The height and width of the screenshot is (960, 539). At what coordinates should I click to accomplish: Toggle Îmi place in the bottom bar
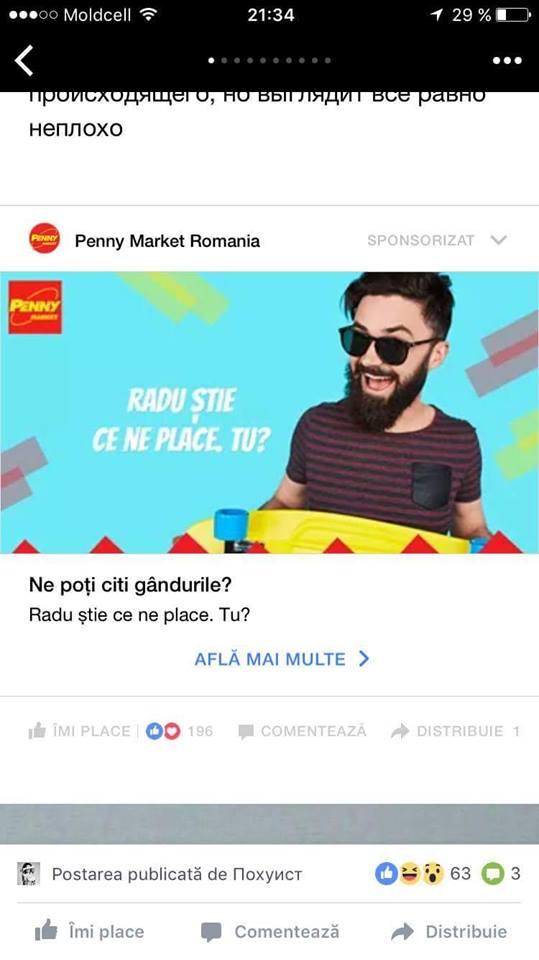pyautogui.click(x=89, y=932)
